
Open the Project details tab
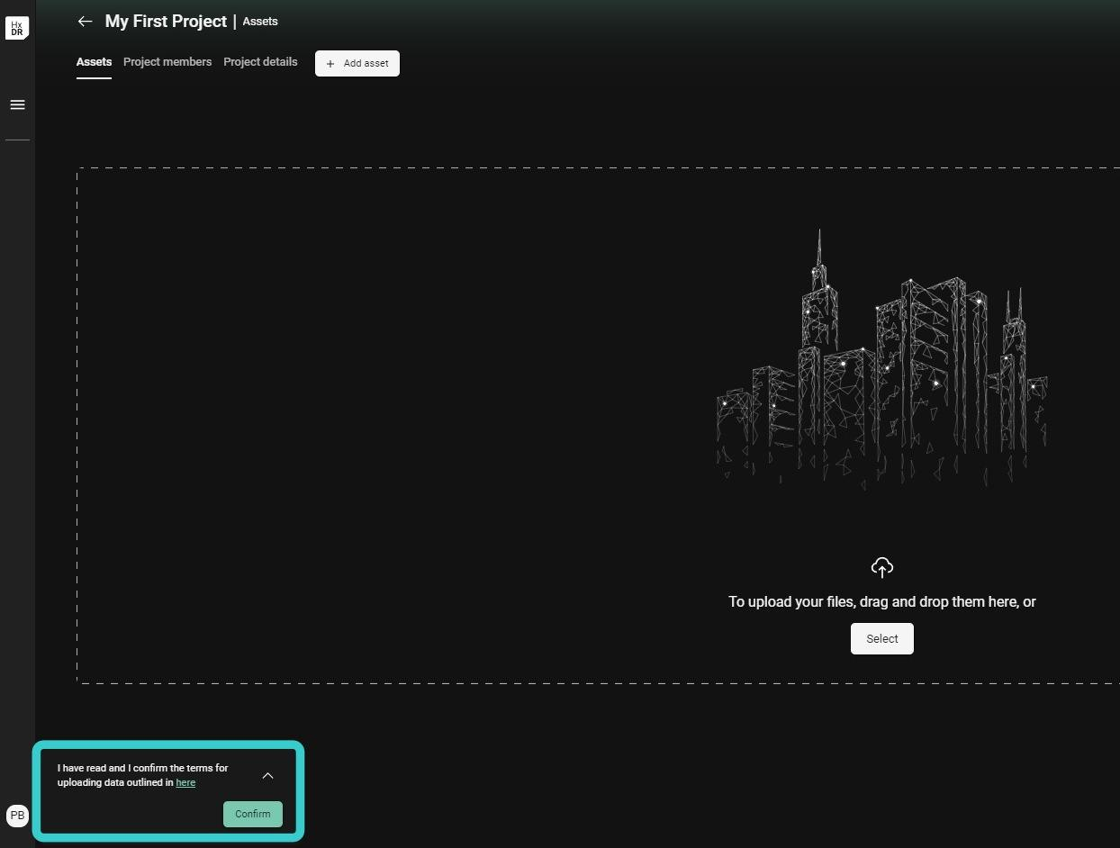coord(260,62)
